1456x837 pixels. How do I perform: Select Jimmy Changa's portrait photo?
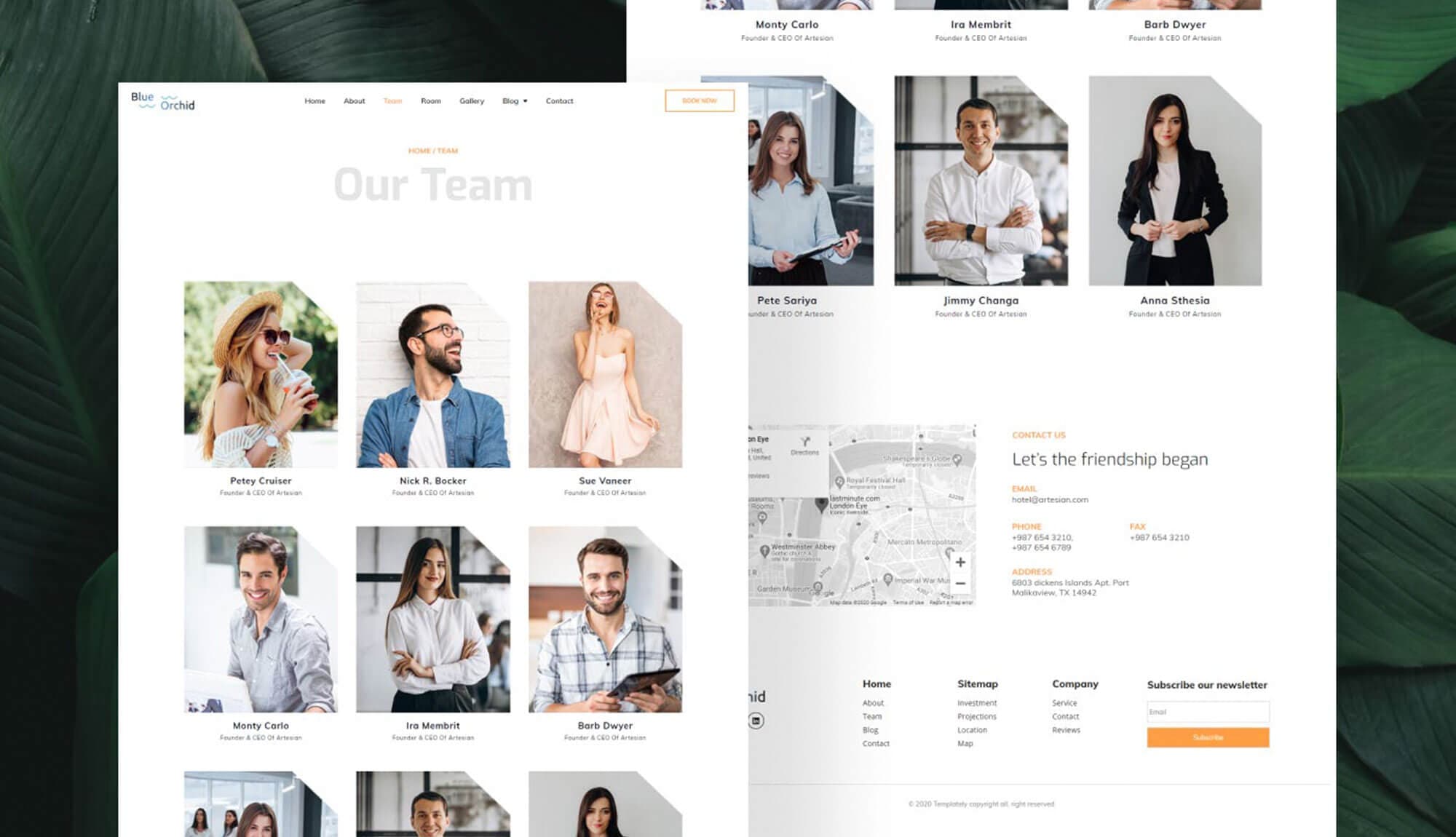click(980, 181)
